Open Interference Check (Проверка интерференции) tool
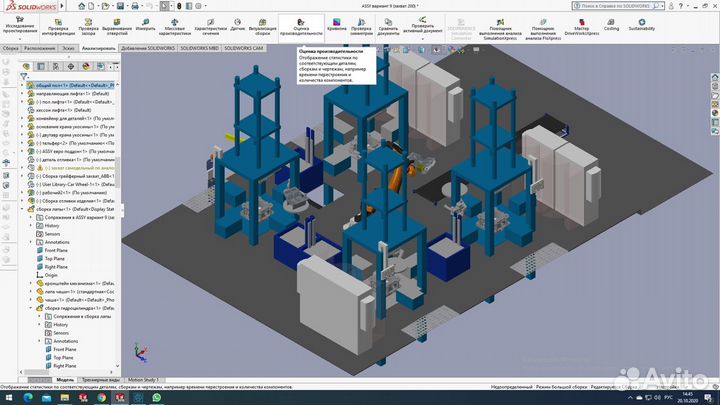Image resolution: width=720 pixels, height=405 pixels. point(58,28)
